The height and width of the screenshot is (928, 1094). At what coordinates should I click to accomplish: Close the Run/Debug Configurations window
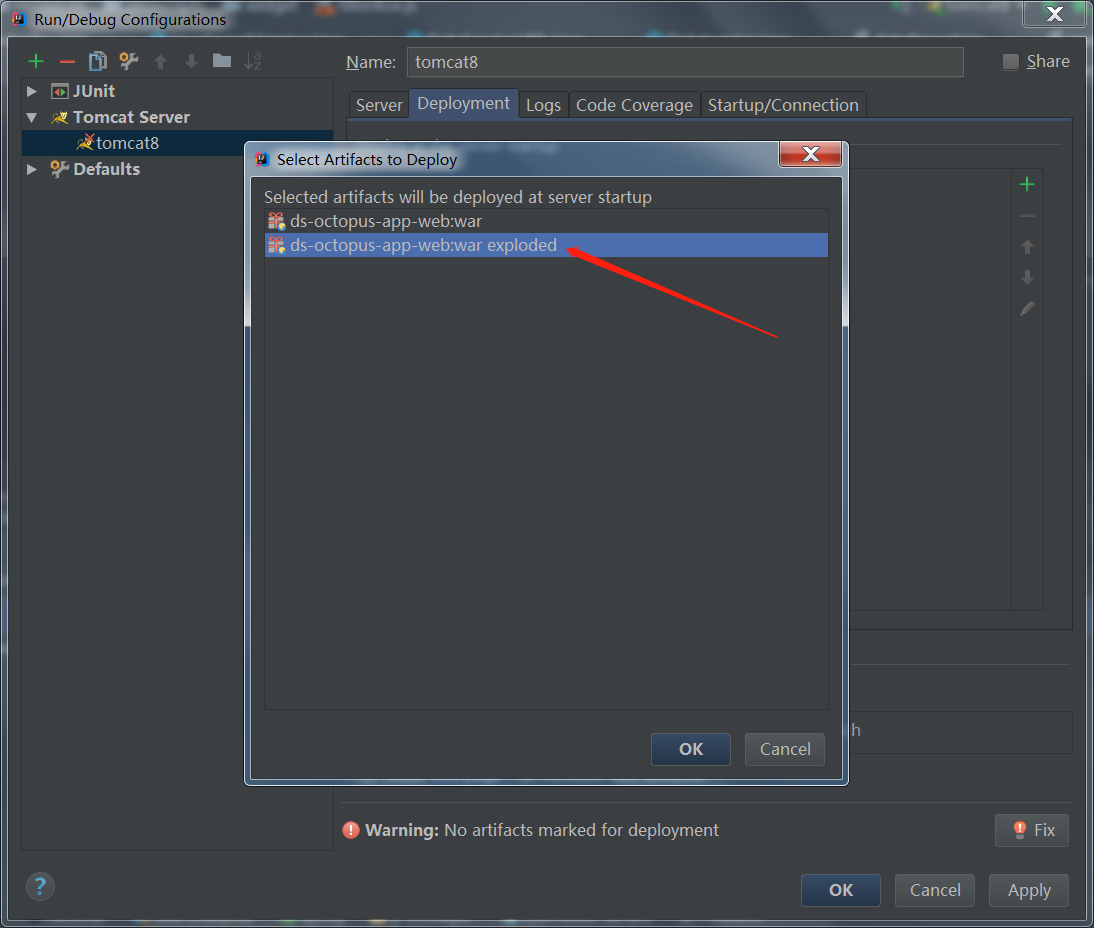pyautogui.click(x=1054, y=14)
